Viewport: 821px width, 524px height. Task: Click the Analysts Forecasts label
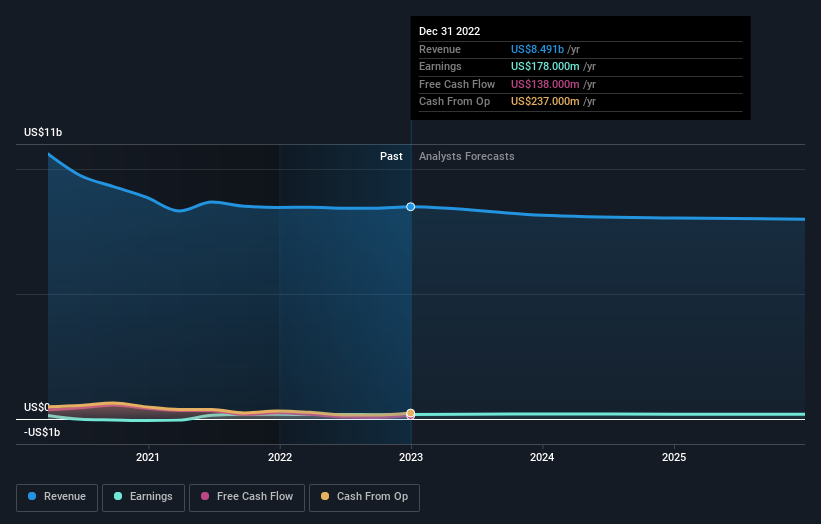coord(467,156)
